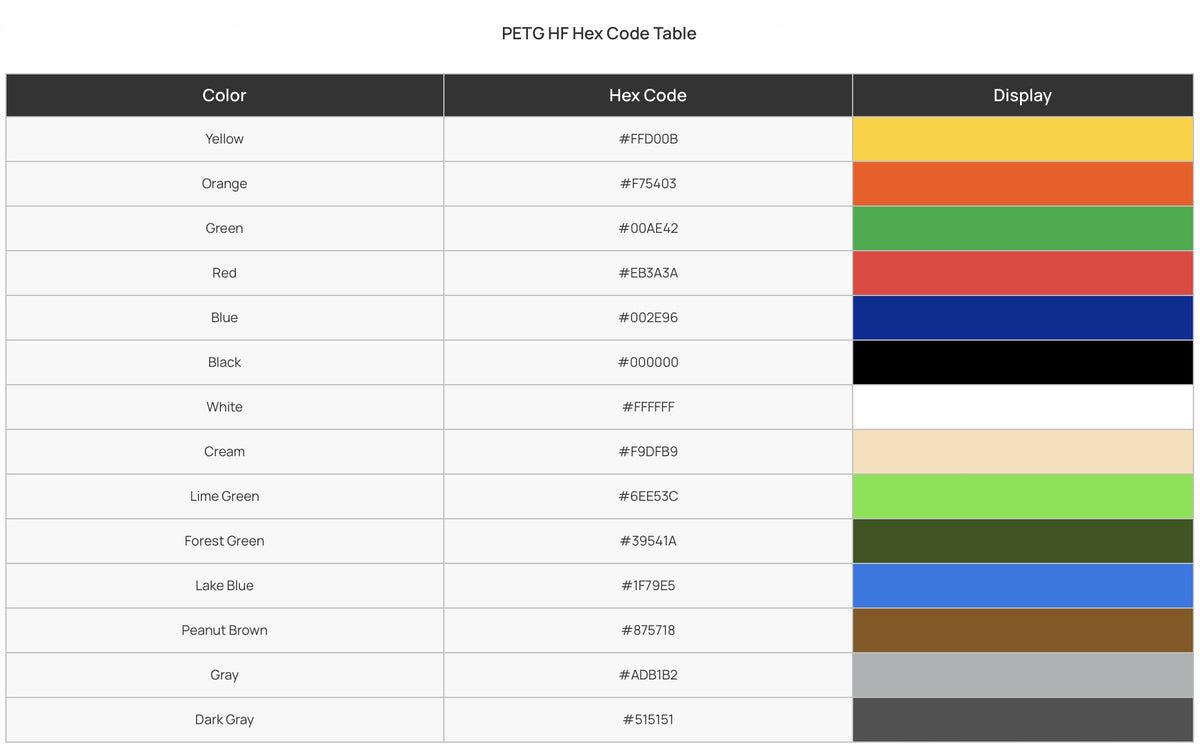Select the #ADB1B2 hex code cell
This screenshot has height=748, width=1200.
[x=648, y=675]
